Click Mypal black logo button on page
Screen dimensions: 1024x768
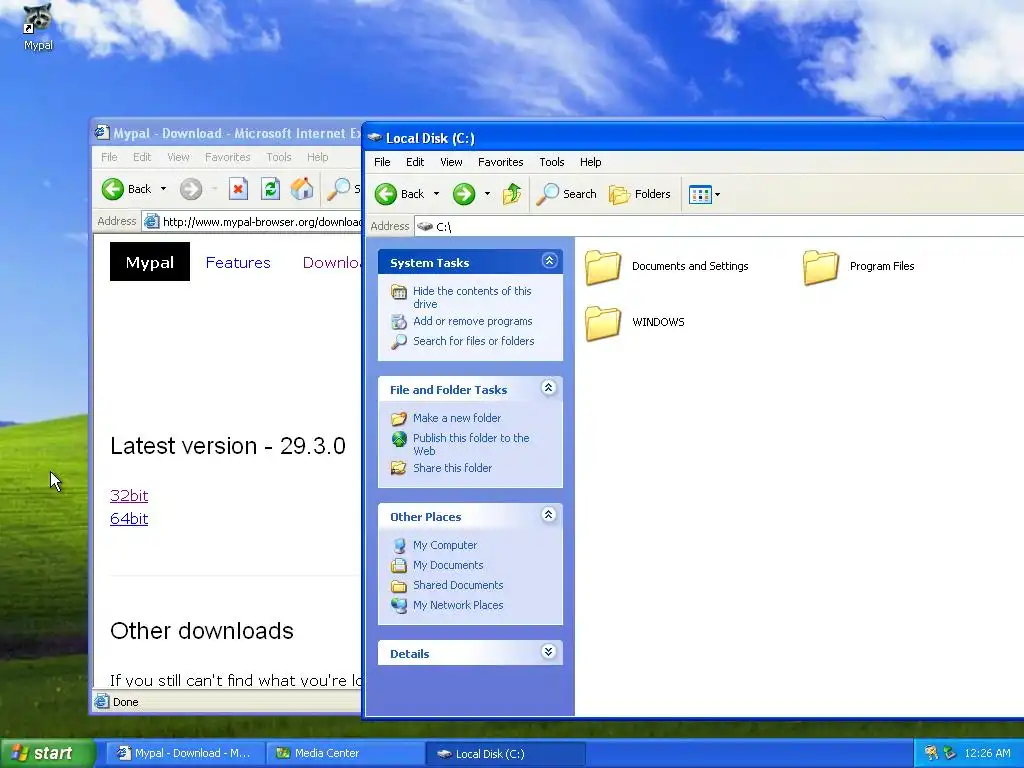pos(150,262)
